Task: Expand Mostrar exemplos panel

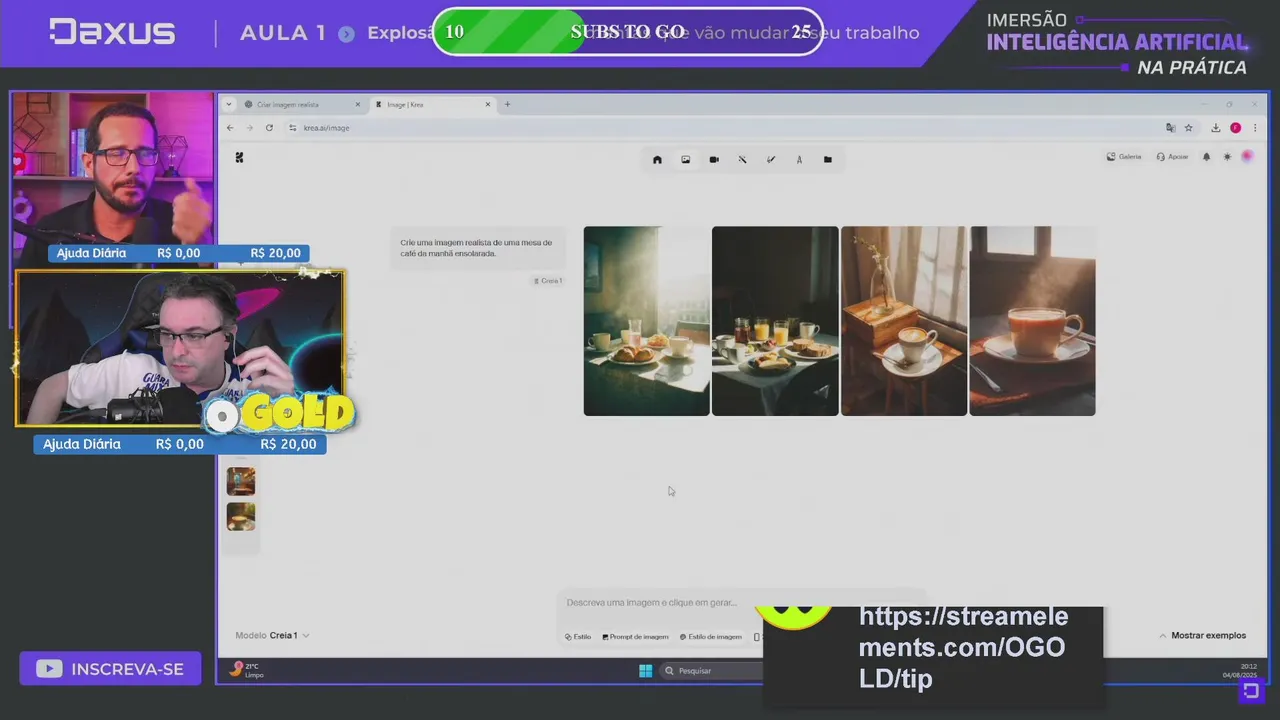Action: click(x=1202, y=636)
